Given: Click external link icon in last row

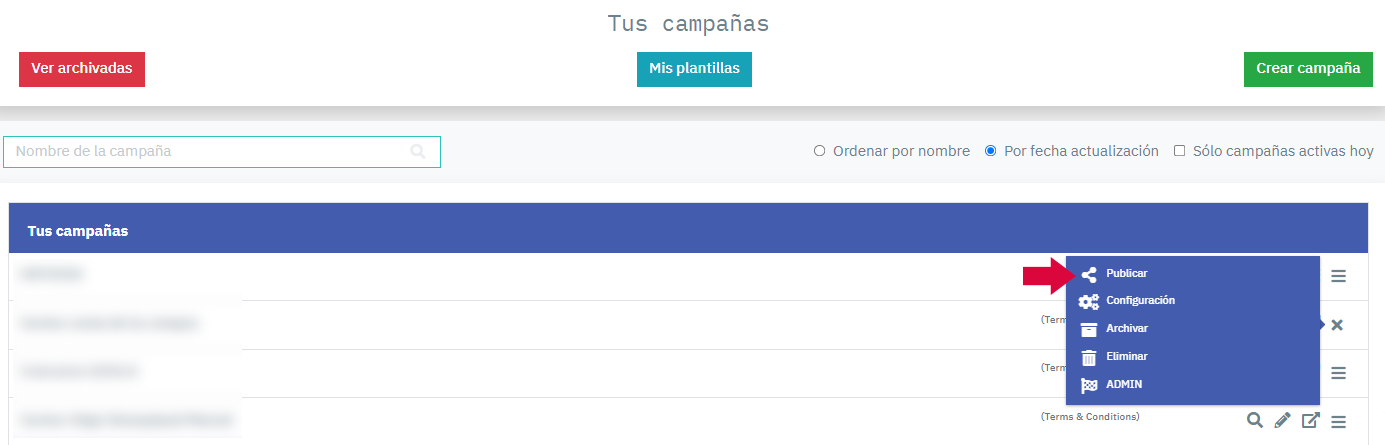Looking at the screenshot, I should pos(1310,421).
